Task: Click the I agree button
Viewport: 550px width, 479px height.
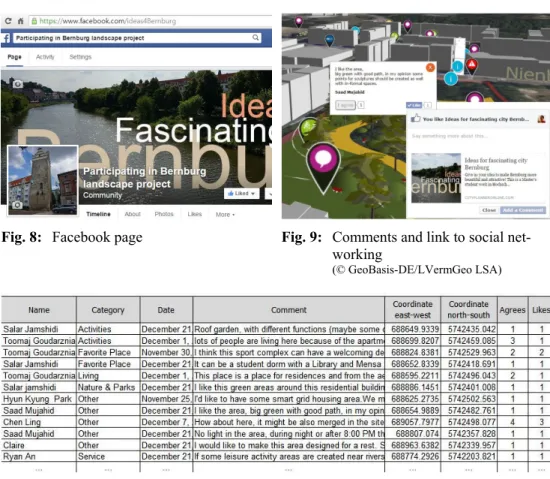Action: tap(345, 105)
